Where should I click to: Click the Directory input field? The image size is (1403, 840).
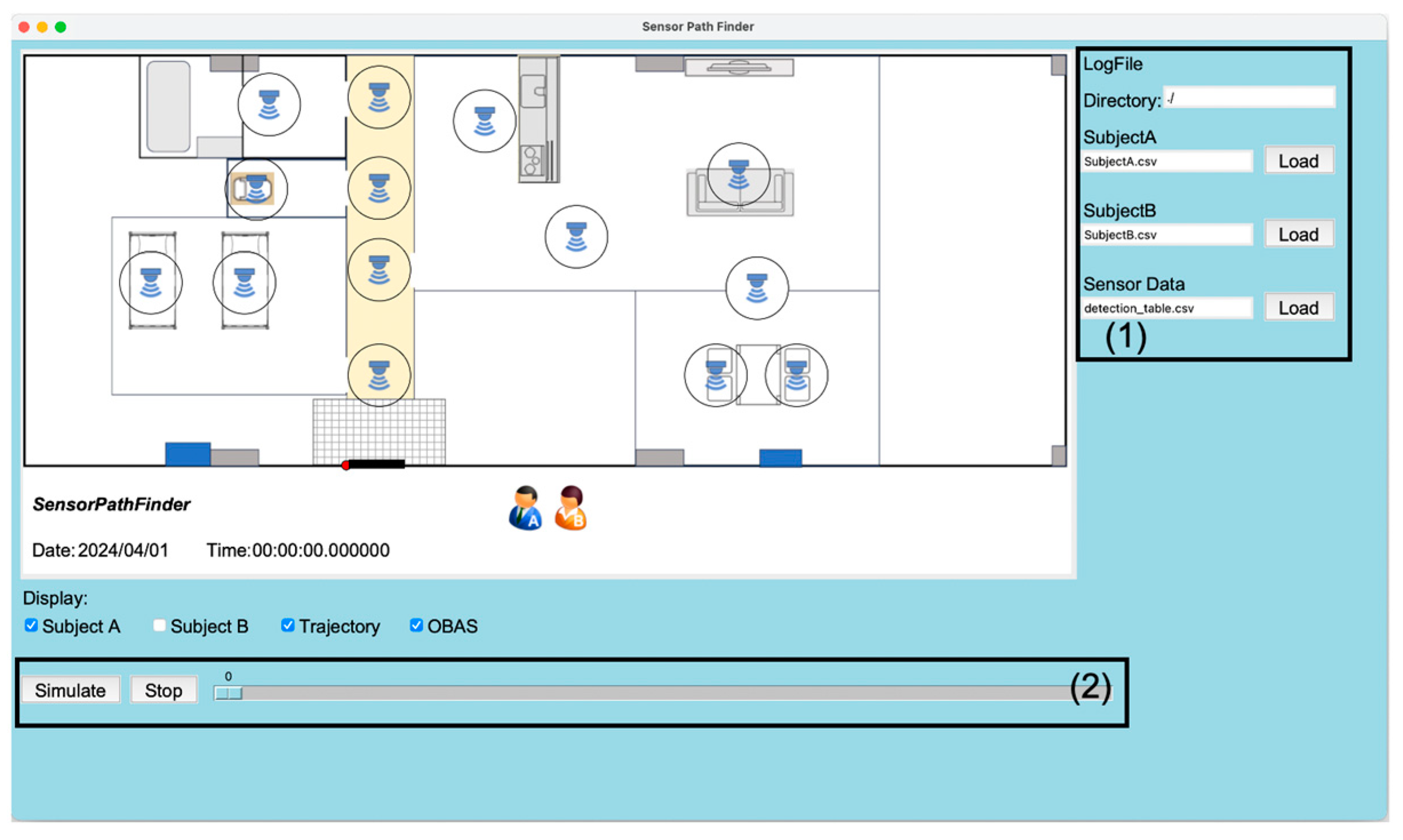(1249, 98)
